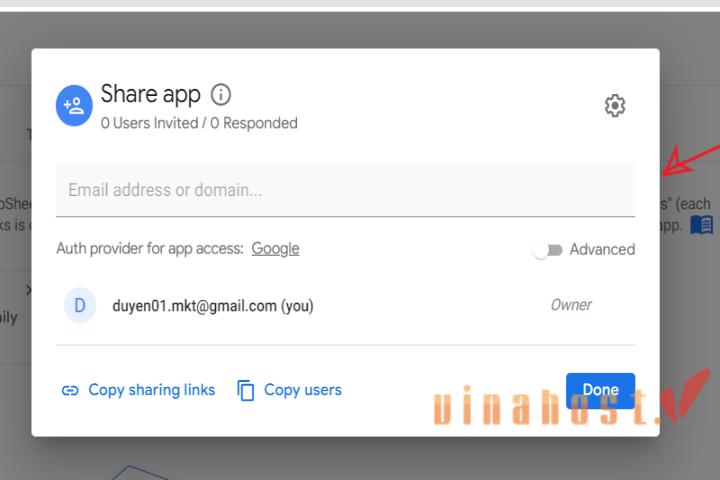Click the 0 Users Invited / 0 Responded text
The height and width of the screenshot is (480, 720).
coord(199,123)
